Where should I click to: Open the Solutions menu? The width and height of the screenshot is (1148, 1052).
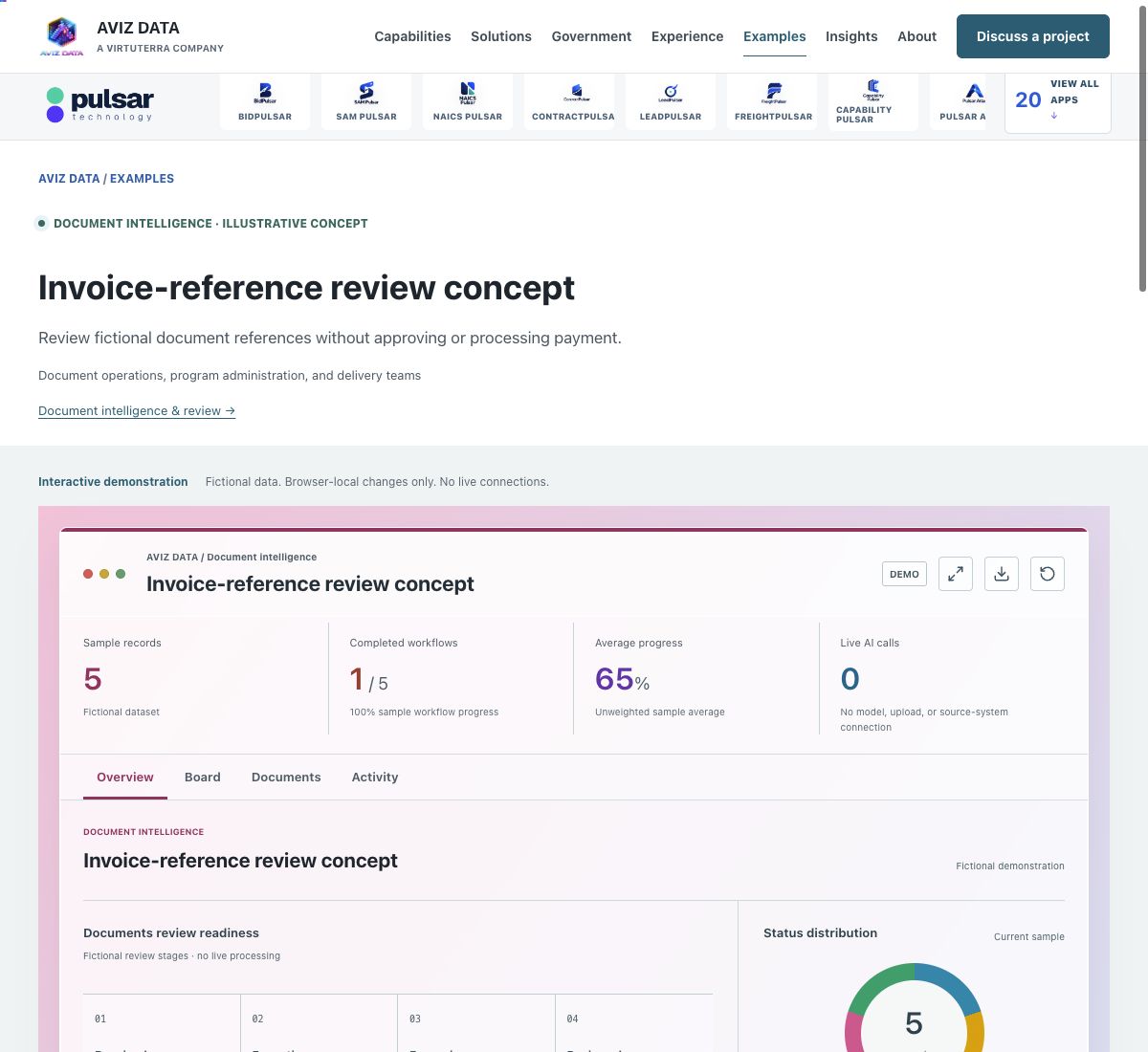pos(501,36)
